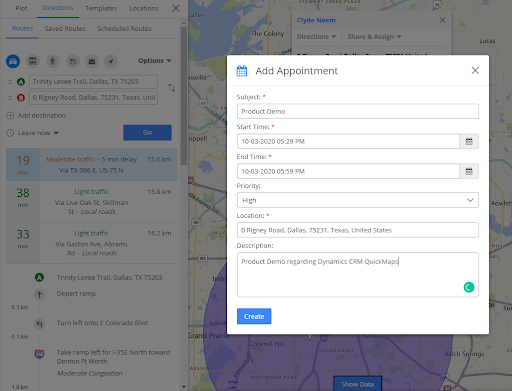Click the I-35E highway shield icon

[39, 354]
